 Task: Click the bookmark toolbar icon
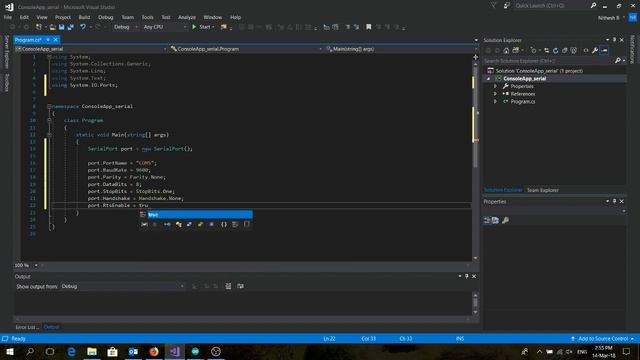(369, 27)
